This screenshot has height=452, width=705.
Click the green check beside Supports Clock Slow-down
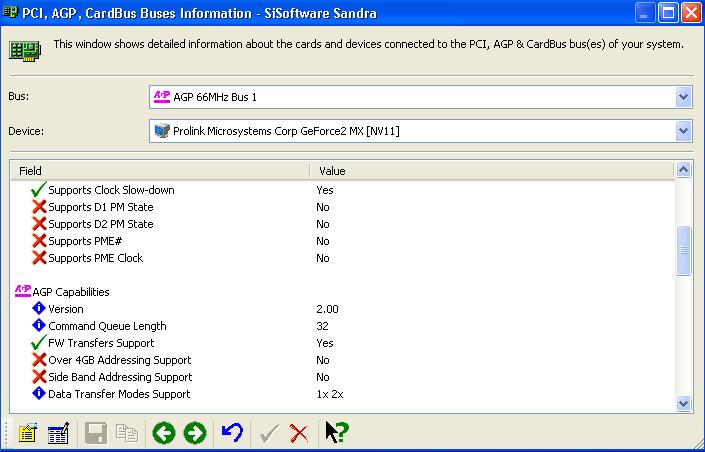pos(39,190)
